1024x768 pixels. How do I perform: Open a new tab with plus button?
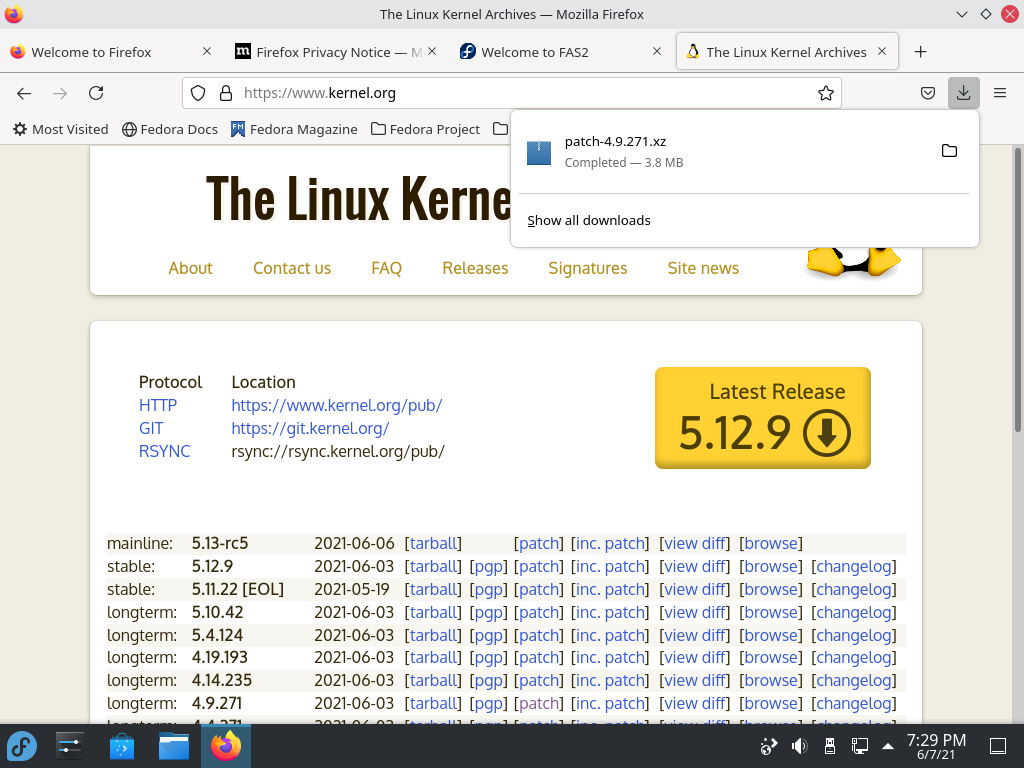tap(920, 52)
